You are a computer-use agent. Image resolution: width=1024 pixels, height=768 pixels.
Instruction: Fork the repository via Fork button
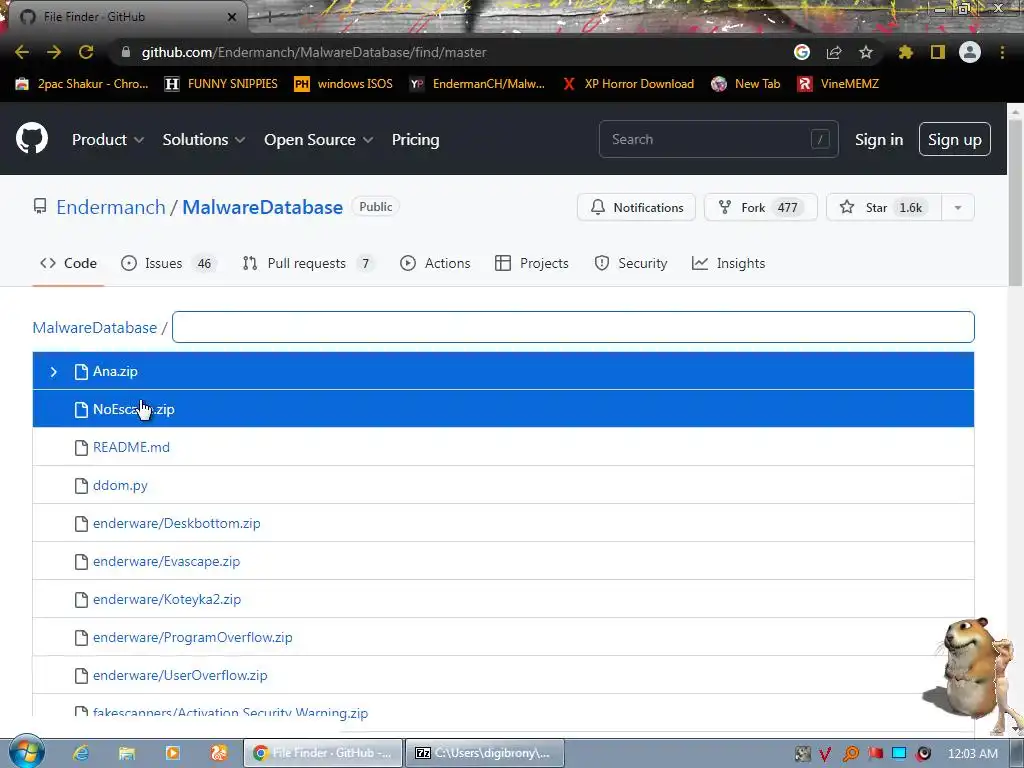click(x=761, y=207)
